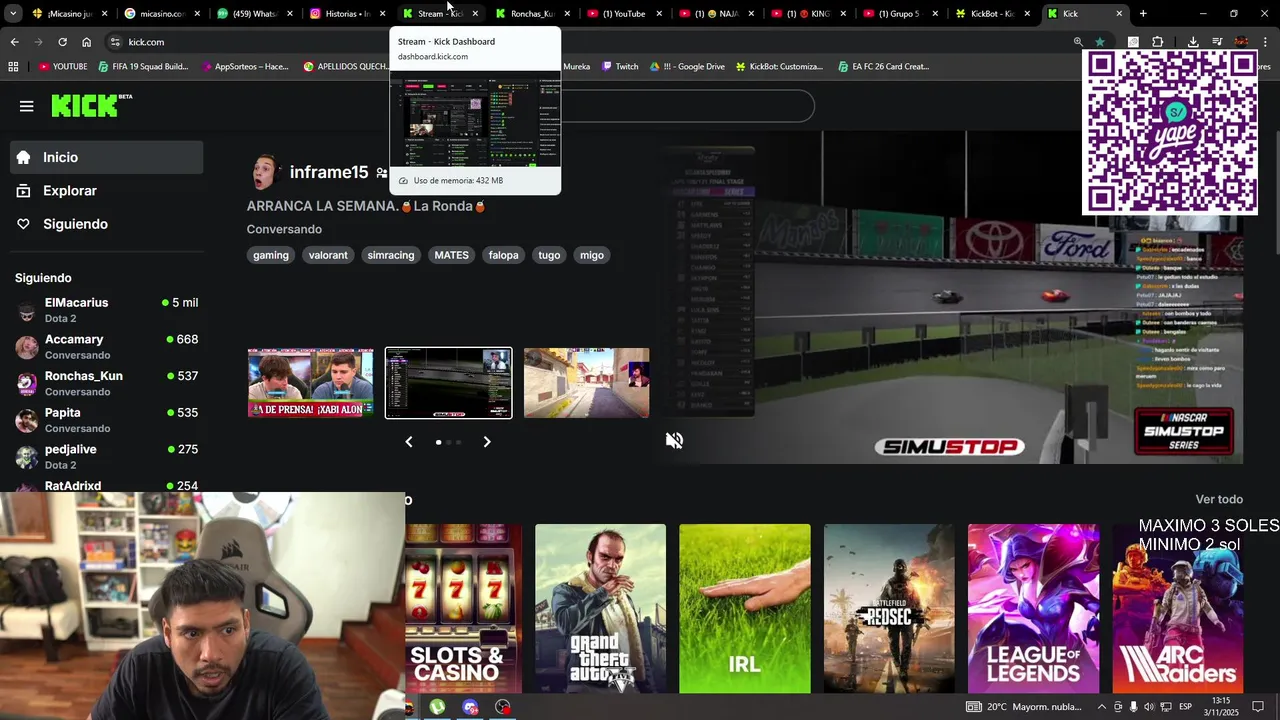
Task: Open browser apps grid icon
Action: coord(13,67)
